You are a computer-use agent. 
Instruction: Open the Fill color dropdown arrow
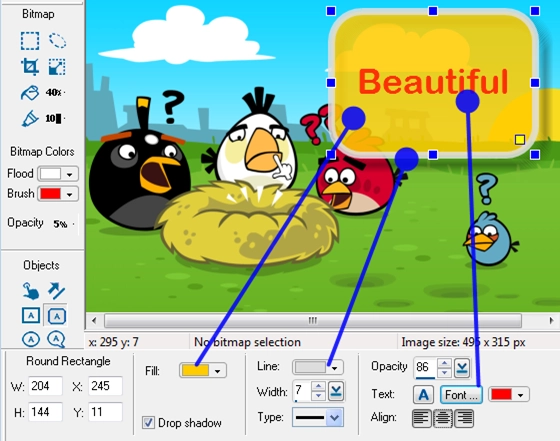coord(218,371)
